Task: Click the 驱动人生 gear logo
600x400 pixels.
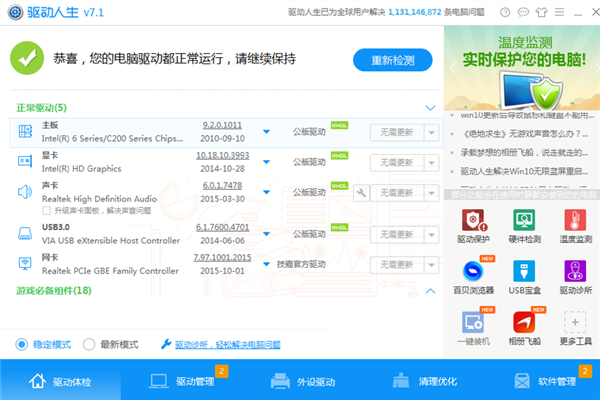Action: (15, 12)
